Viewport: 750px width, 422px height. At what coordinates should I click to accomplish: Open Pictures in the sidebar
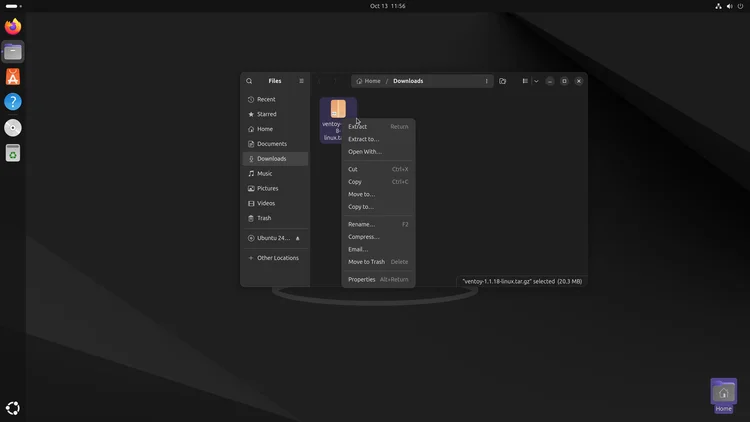[x=275, y=189]
